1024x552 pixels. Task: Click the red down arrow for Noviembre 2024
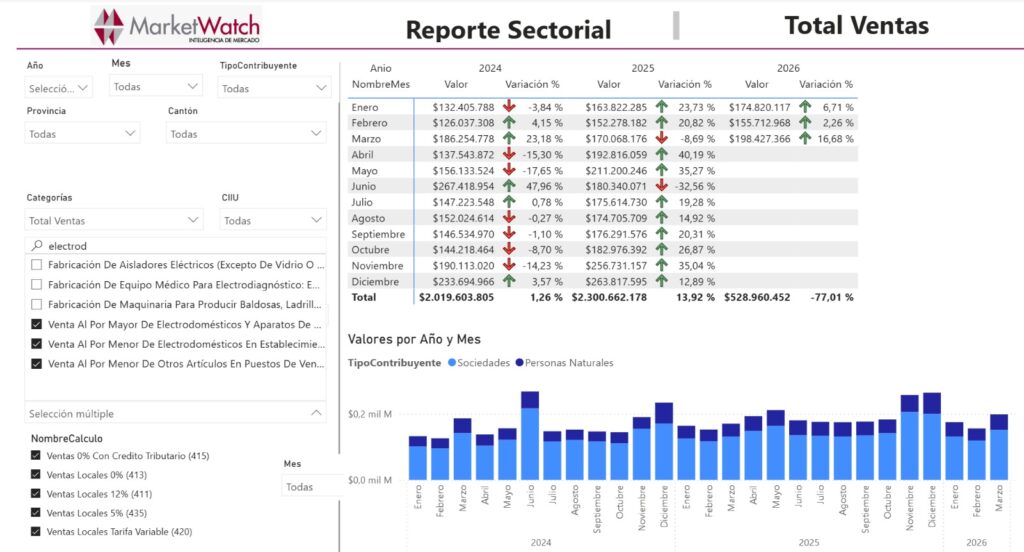point(509,265)
